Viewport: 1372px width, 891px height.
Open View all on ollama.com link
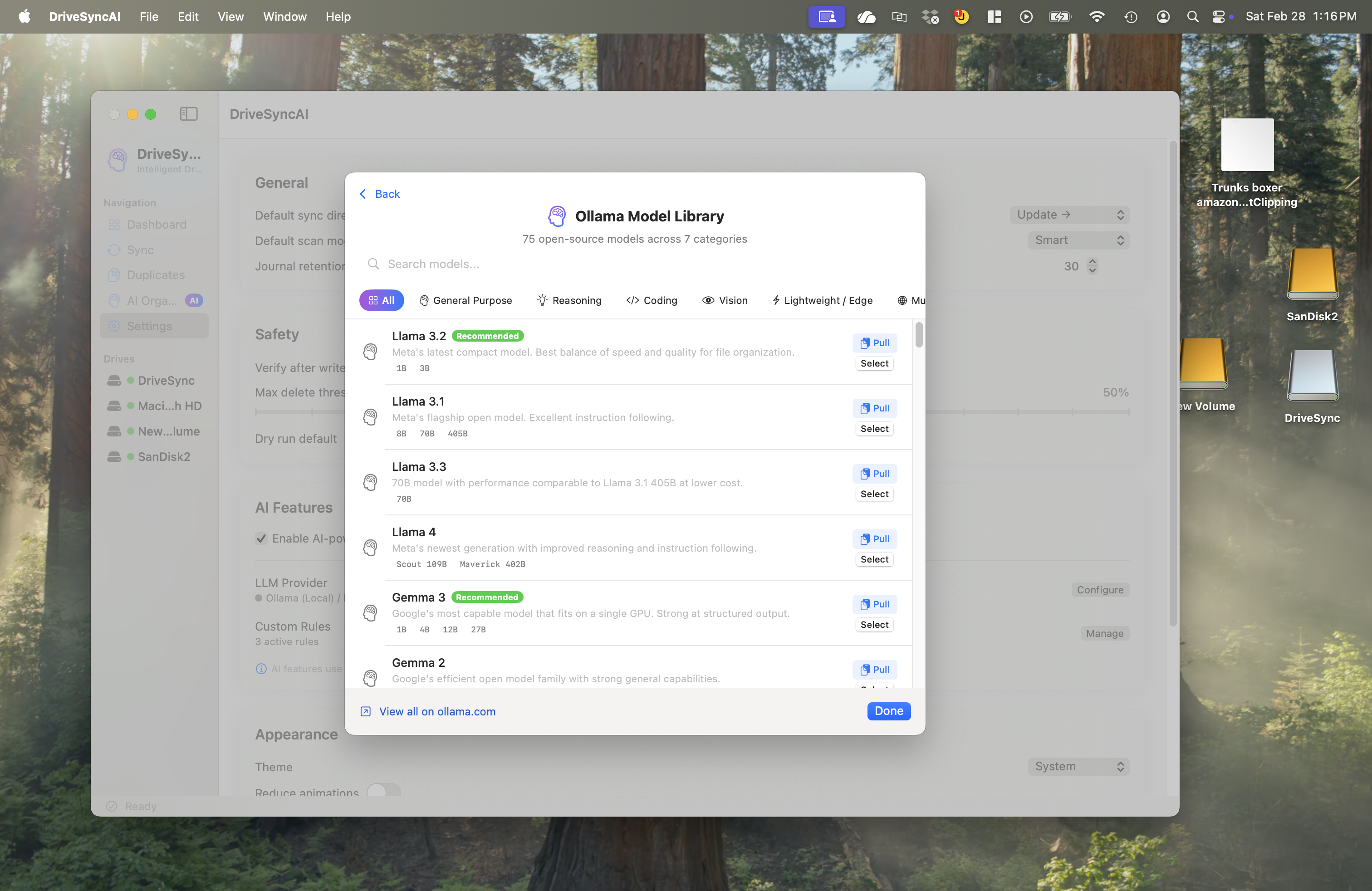[437, 711]
